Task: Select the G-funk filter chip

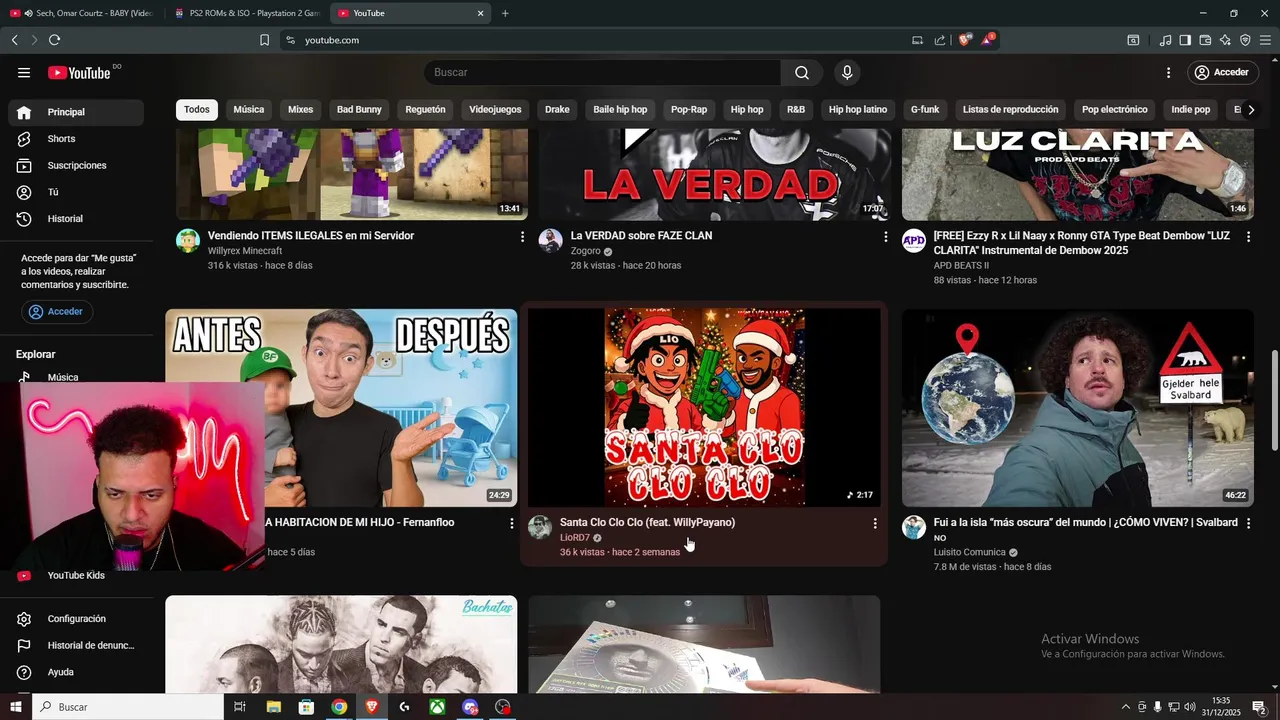Action: pyautogui.click(x=925, y=110)
